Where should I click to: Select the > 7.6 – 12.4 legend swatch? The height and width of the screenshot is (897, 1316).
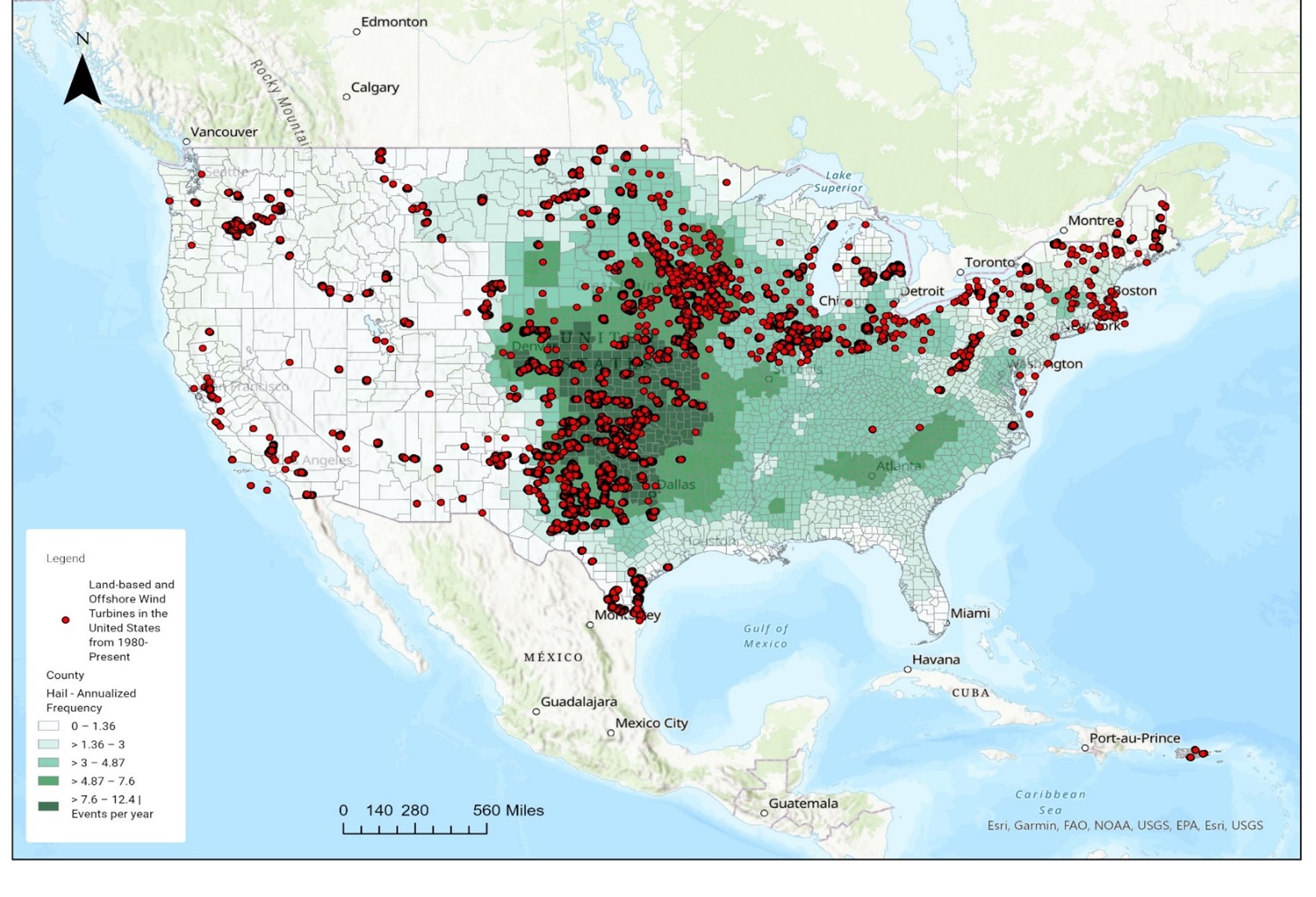pyautogui.click(x=49, y=806)
